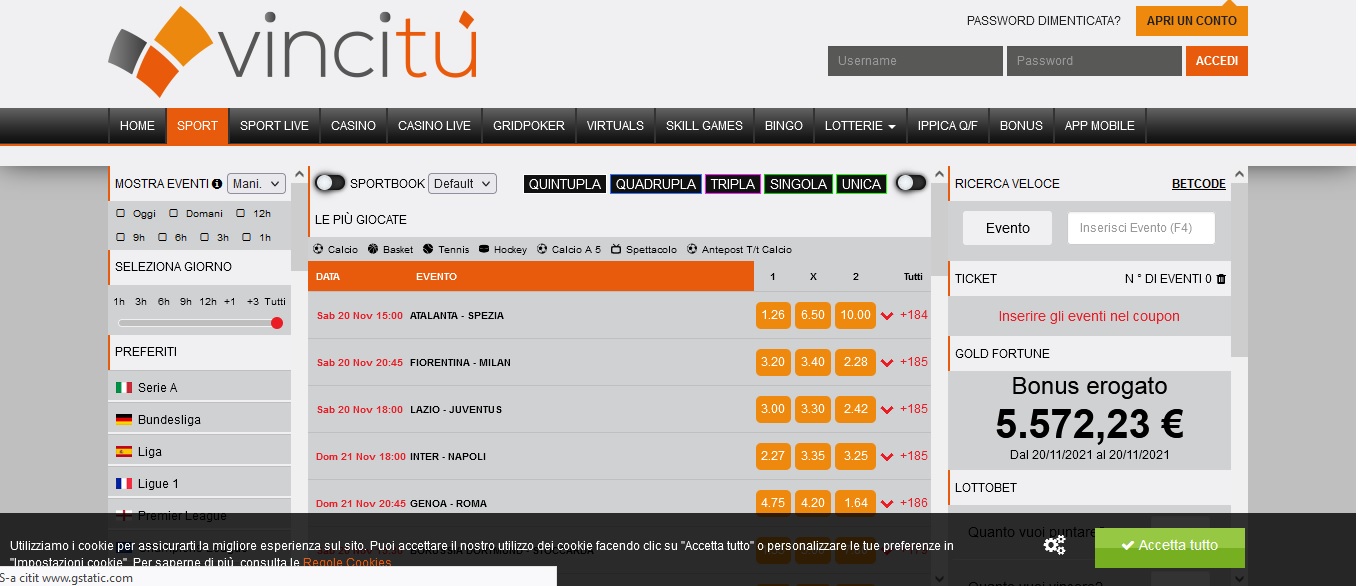
Task: Check the 3h checkbox
Action: [205, 237]
